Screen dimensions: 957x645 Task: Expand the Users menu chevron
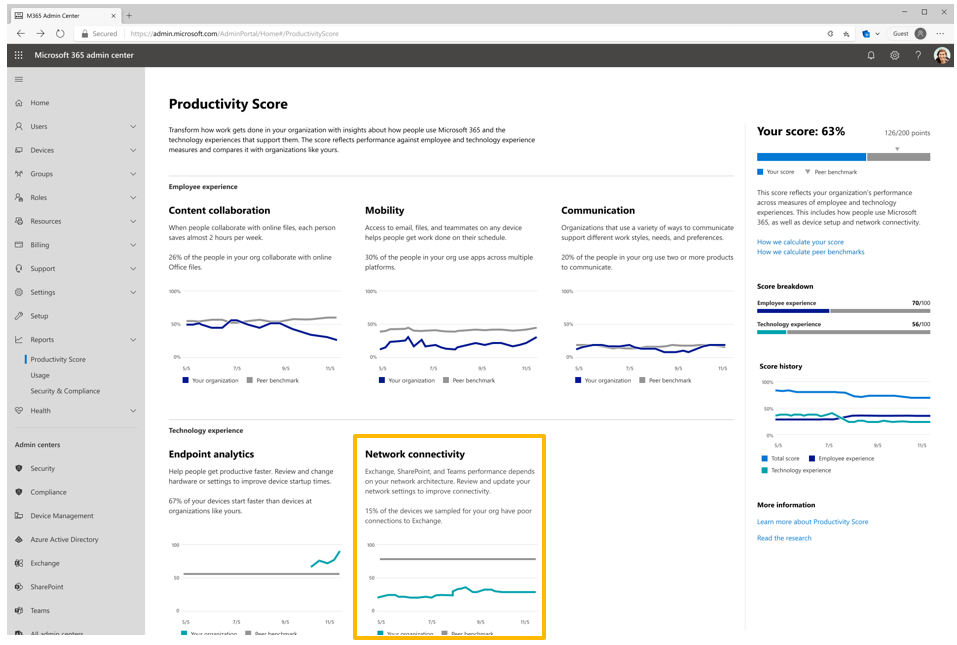[x=133, y=126]
